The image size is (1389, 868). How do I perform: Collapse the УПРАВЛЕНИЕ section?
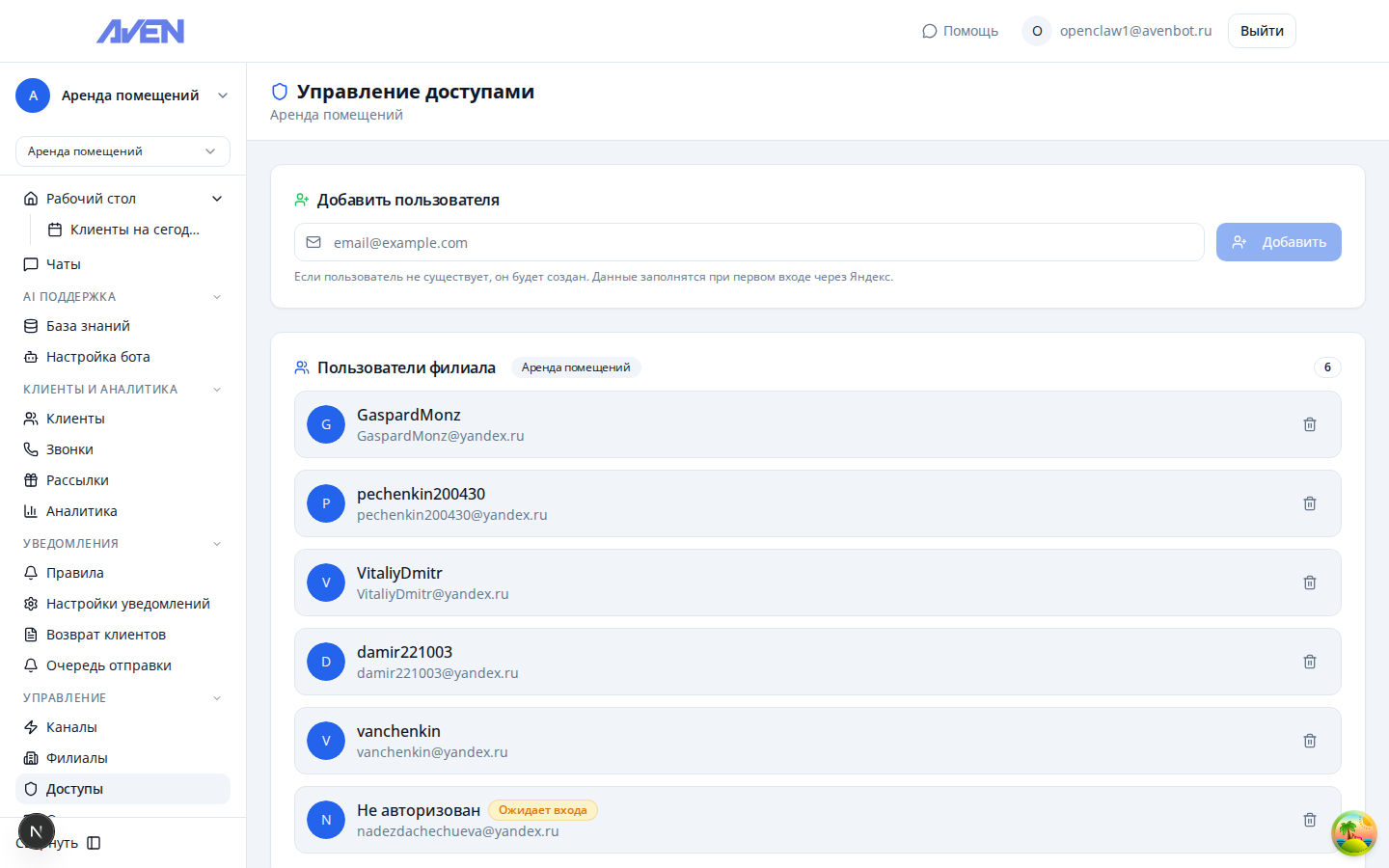point(217,696)
